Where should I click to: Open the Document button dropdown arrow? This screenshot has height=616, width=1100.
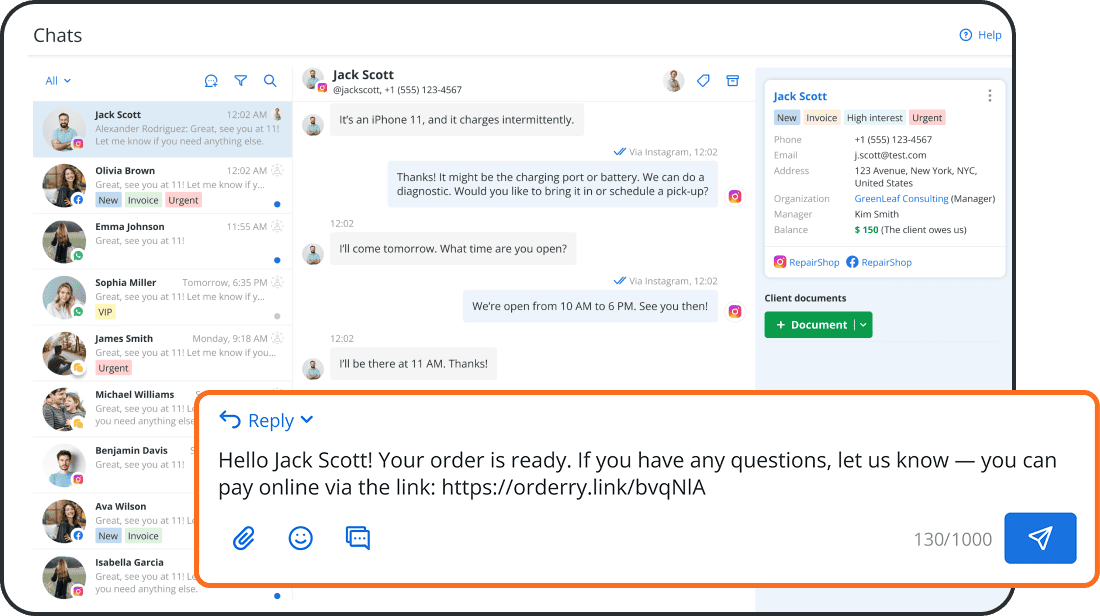point(864,325)
